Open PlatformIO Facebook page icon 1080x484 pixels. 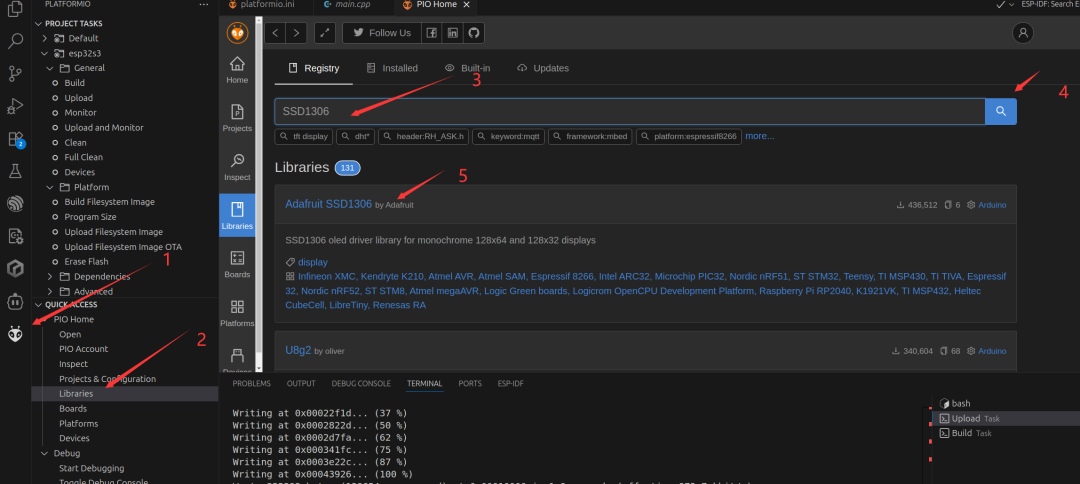click(431, 32)
